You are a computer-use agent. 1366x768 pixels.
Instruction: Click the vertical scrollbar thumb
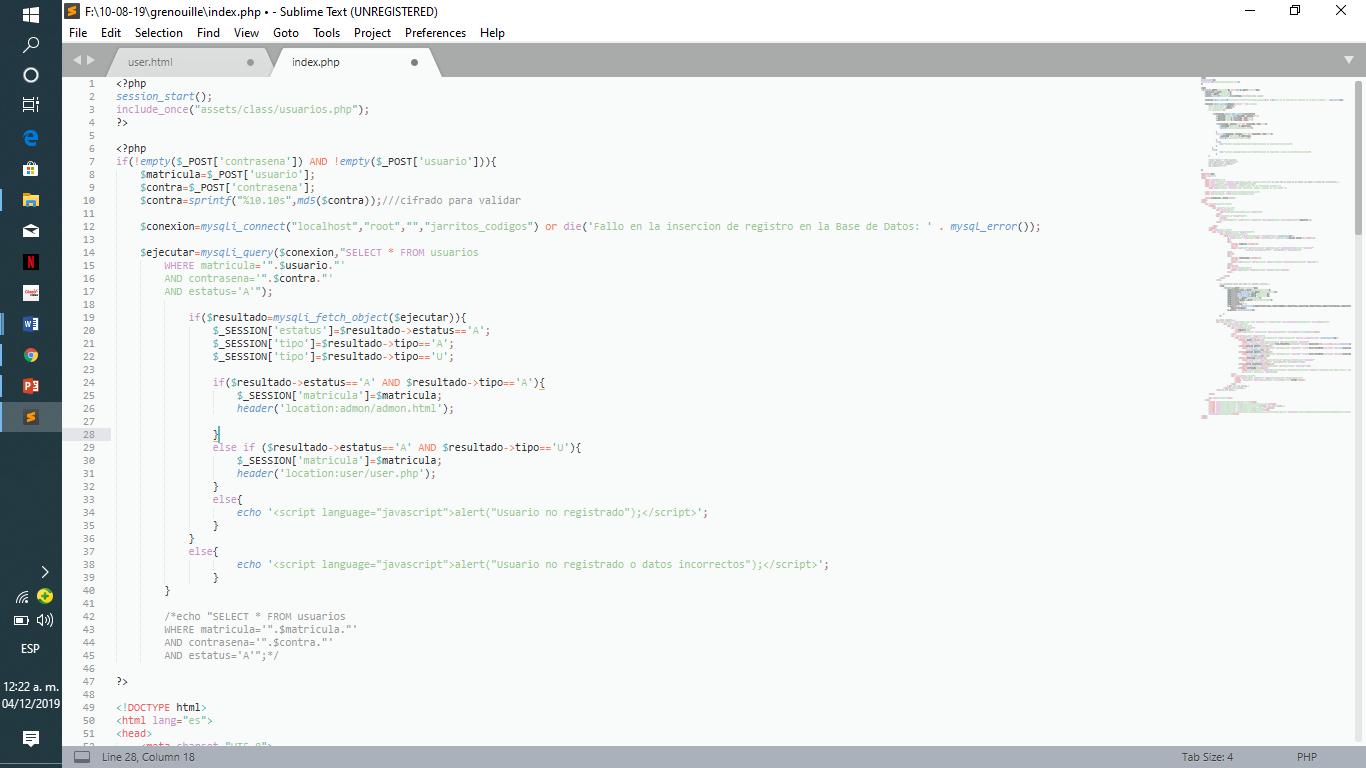pos(1358,156)
